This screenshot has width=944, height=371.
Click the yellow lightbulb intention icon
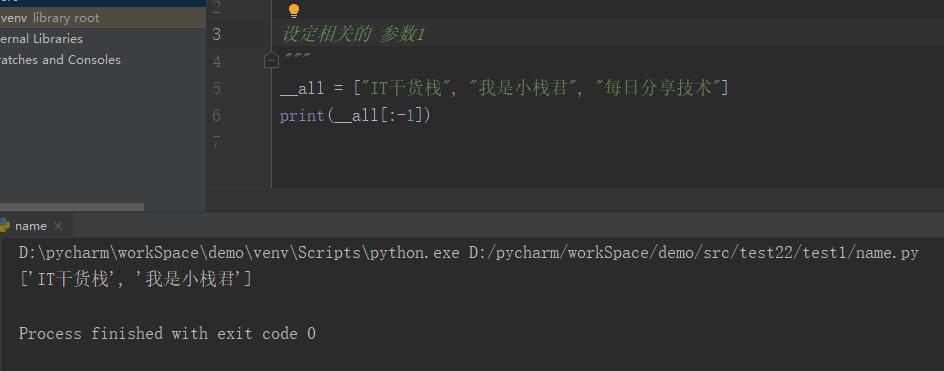[x=294, y=11]
